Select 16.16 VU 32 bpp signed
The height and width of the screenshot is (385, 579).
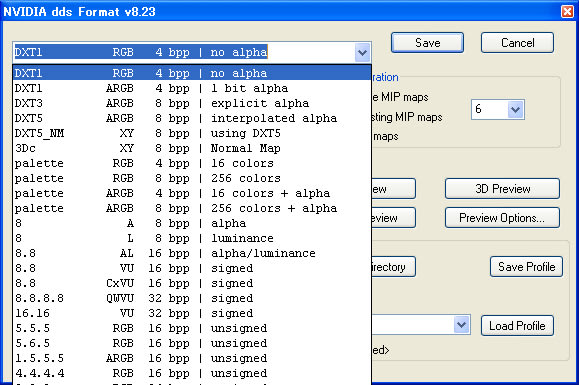tap(192, 313)
